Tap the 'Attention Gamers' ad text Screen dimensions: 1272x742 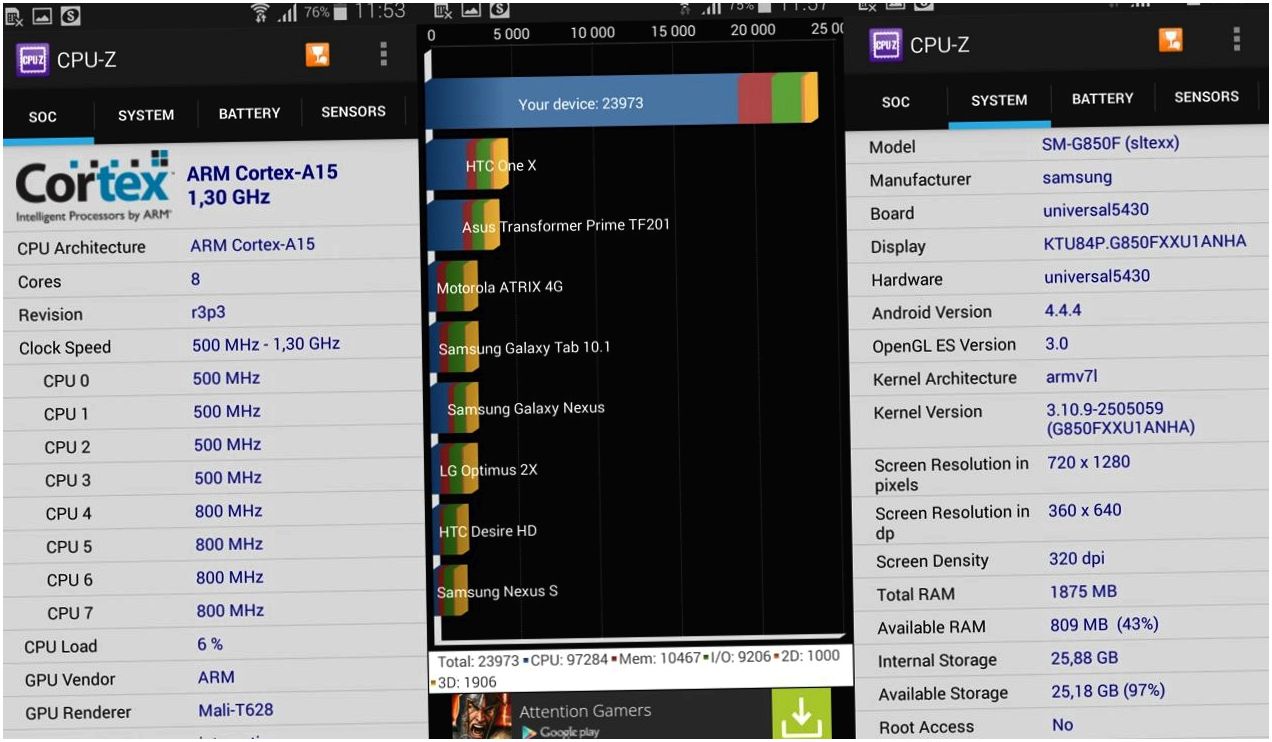(585, 711)
